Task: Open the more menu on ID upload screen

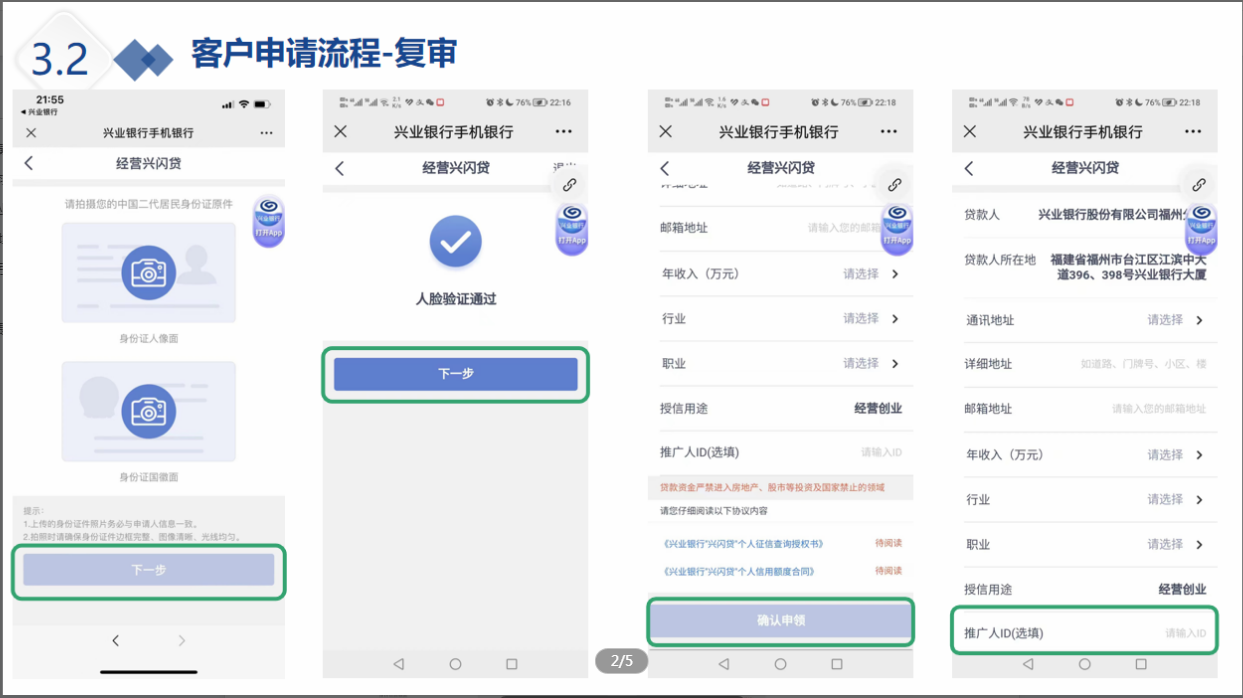Action: (266, 133)
